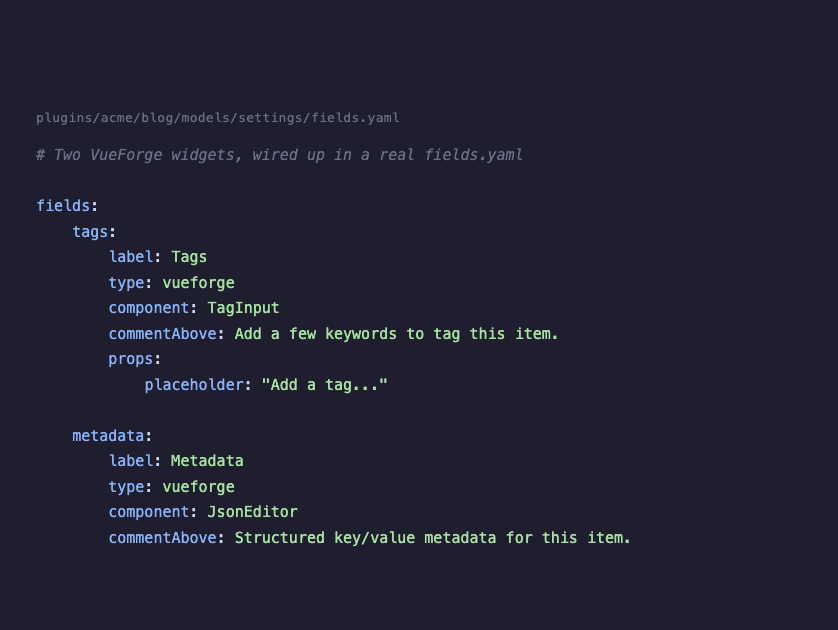The width and height of the screenshot is (838, 630).
Task: Click the component key under tags
Action: click(149, 308)
